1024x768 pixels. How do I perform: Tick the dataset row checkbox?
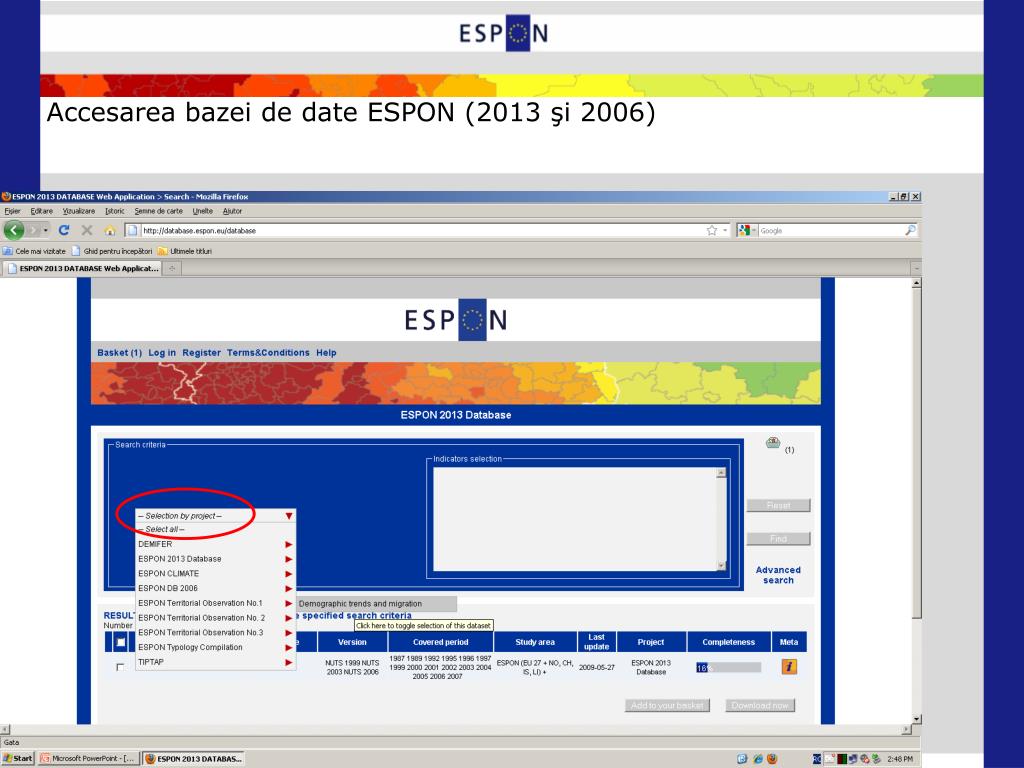(120, 667)
